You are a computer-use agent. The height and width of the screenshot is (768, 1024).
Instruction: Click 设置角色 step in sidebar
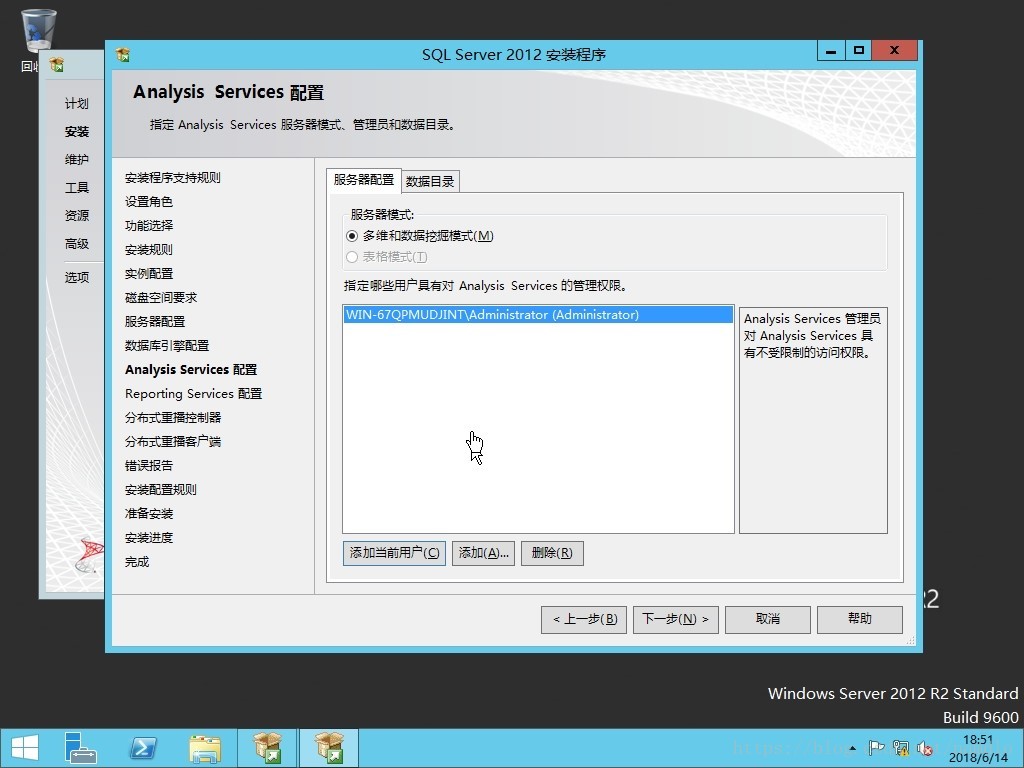click(149, 202)
